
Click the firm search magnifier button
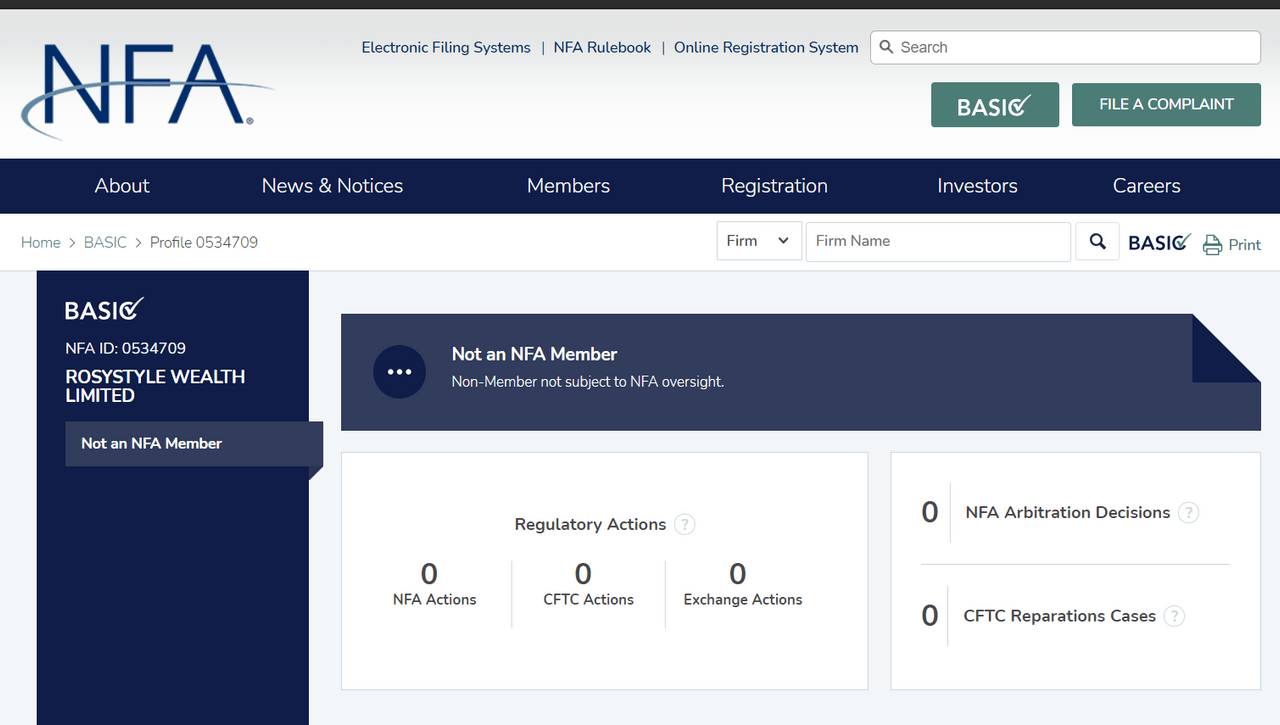tap(1097, 241)
